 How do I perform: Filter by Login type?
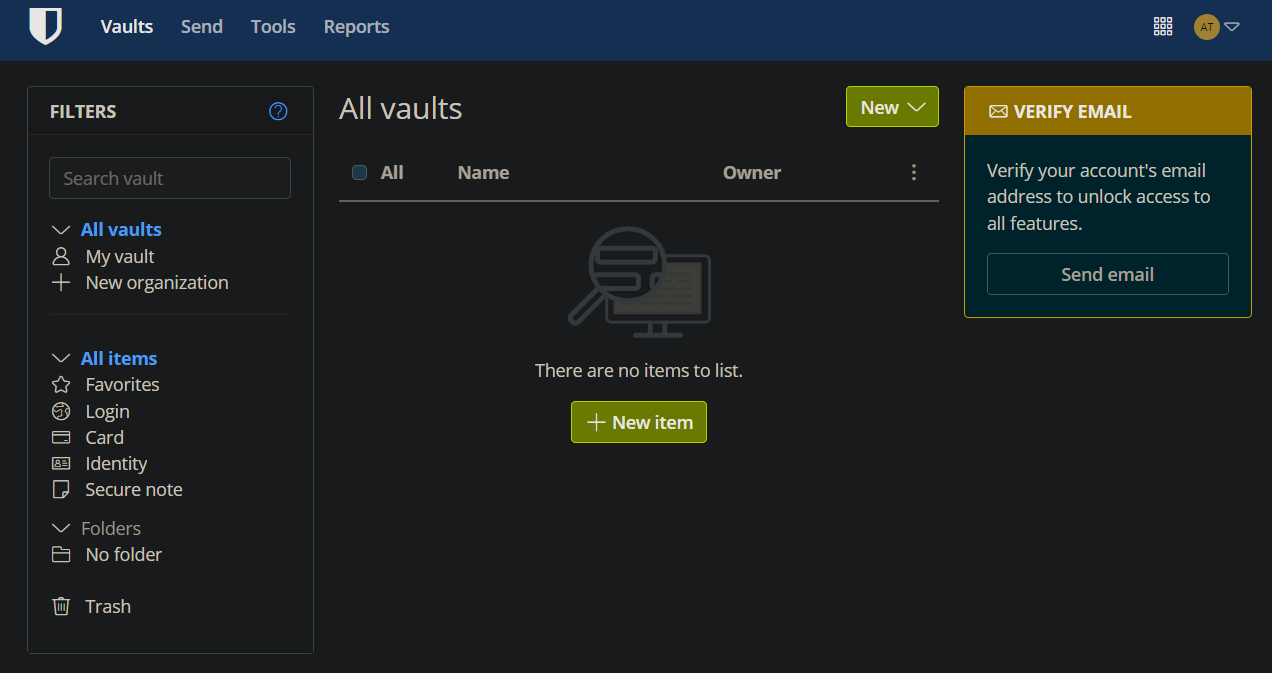[x=107, y=411]
